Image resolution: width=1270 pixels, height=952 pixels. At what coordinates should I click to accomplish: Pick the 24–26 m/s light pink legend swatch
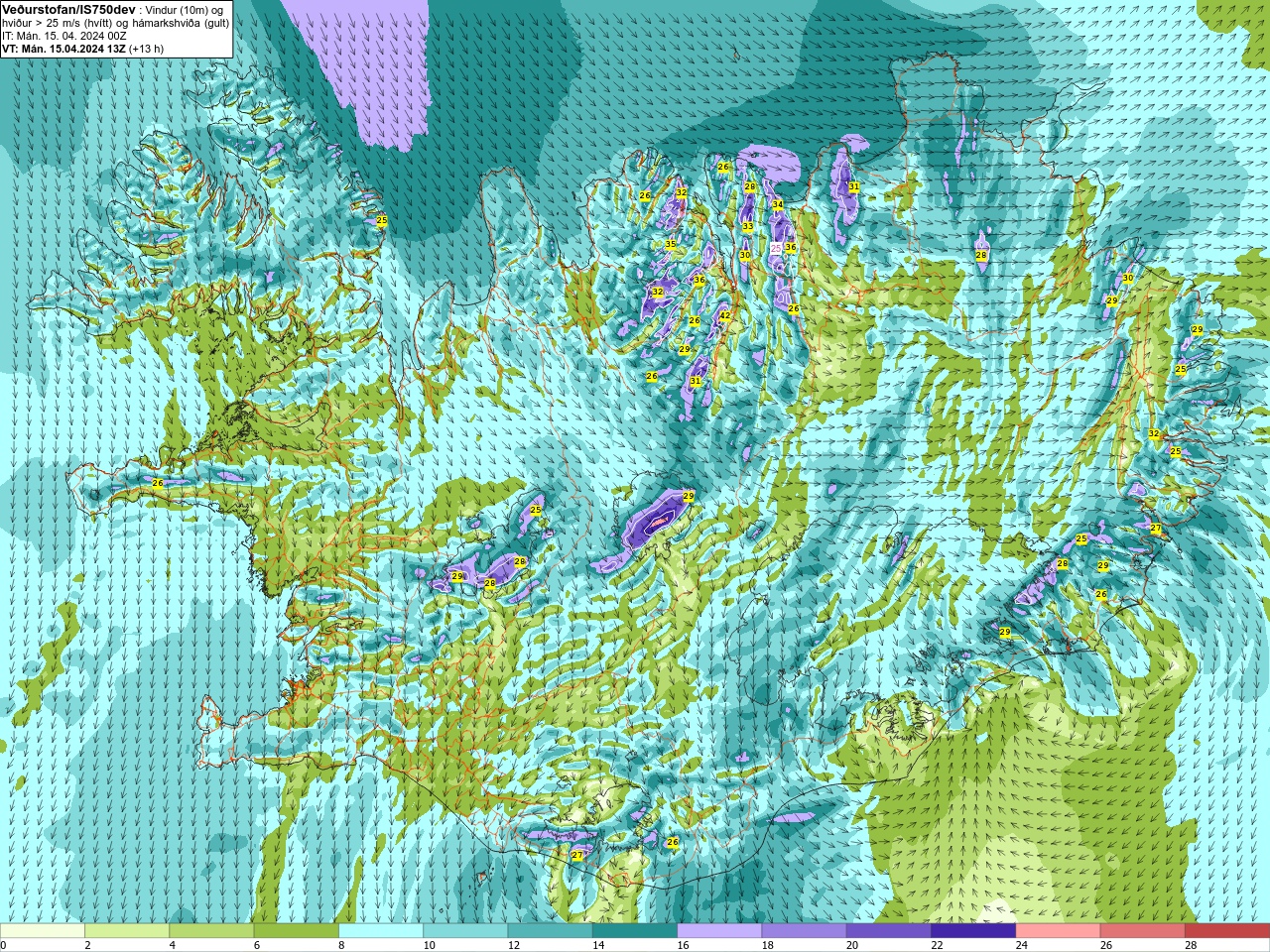pyautogui.click(x=1059, y=931)
